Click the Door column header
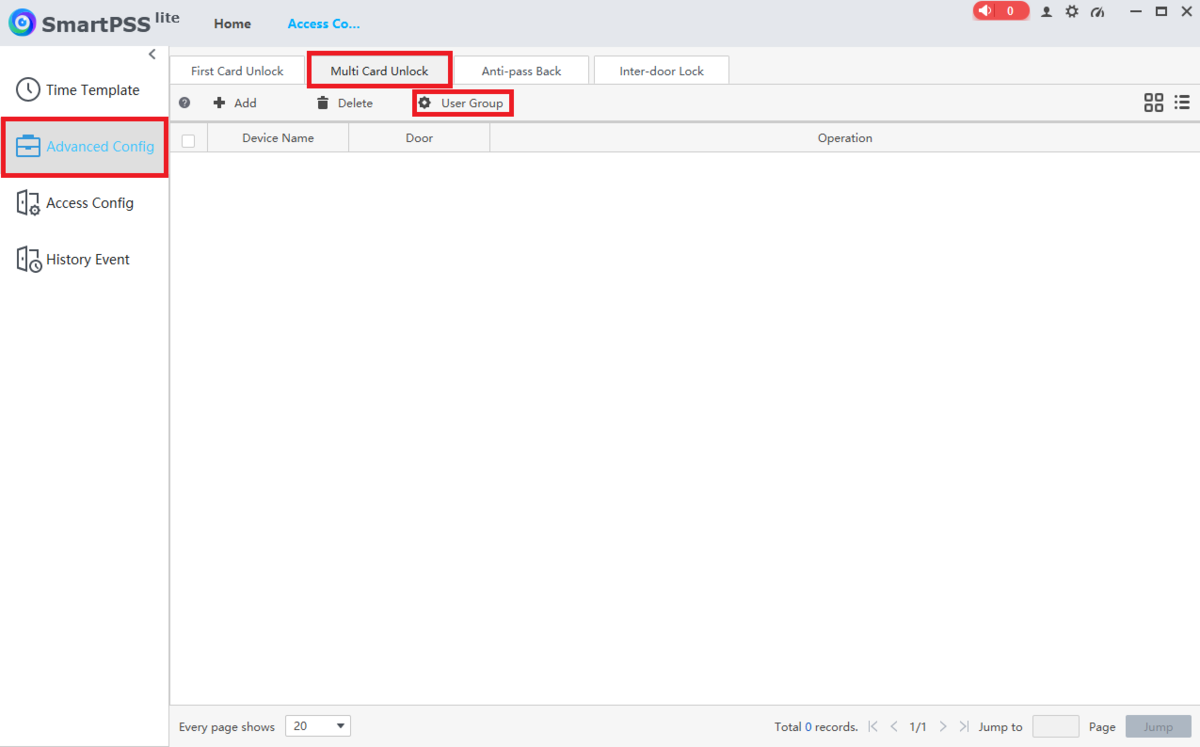The image size is (1200, 747). (419, 138)
